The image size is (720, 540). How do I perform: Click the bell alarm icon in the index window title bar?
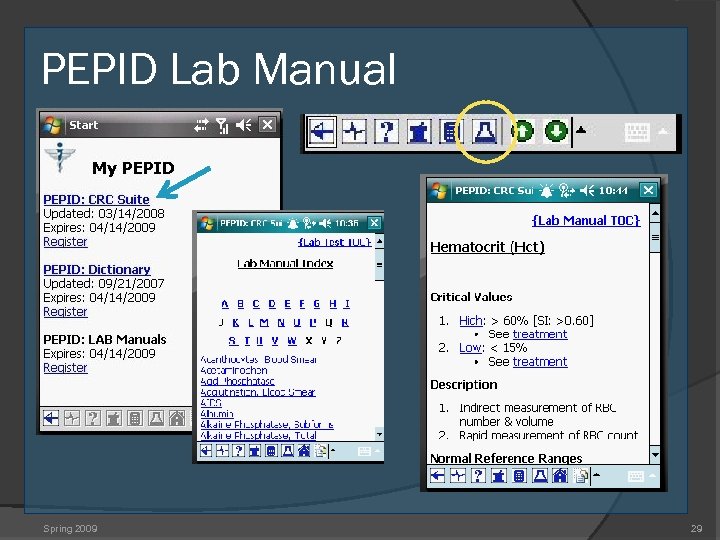tap(292, 223)
